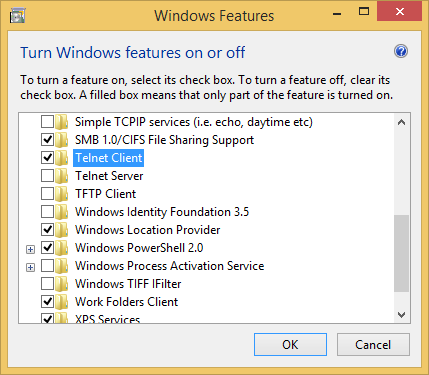The height and width of the screenshot is (375, 429).
Task: Click folder icon beside Windows Location Provider
Action: coord(62,230)
